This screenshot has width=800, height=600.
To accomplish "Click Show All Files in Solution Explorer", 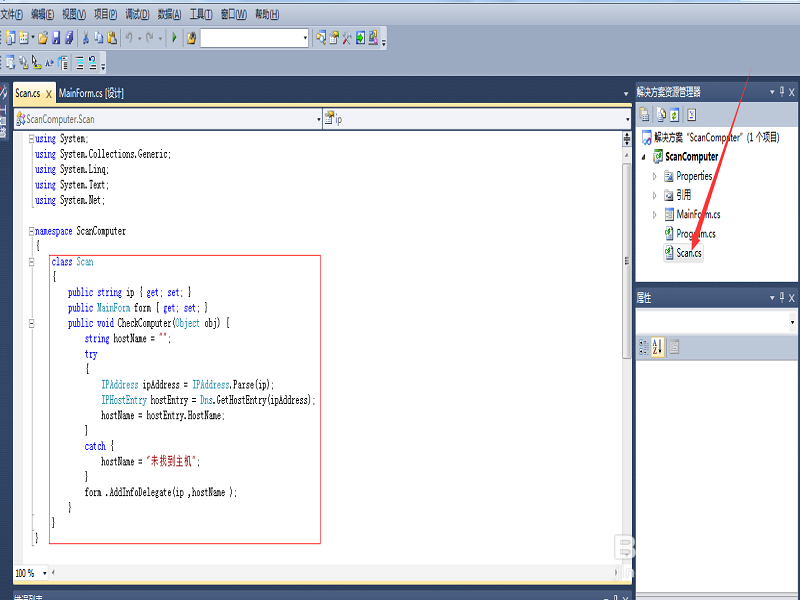I will [661, 115].
